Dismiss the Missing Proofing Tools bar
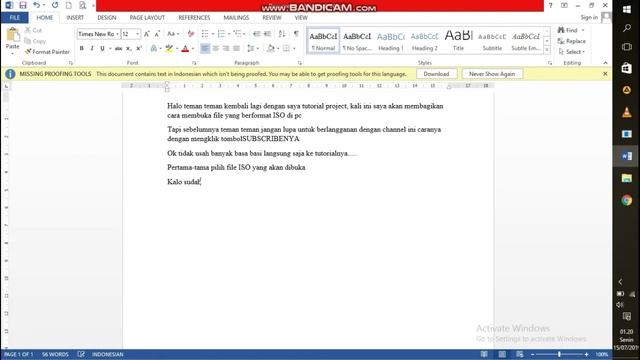Viewport: 640px width, 360px height. point(605,74)
